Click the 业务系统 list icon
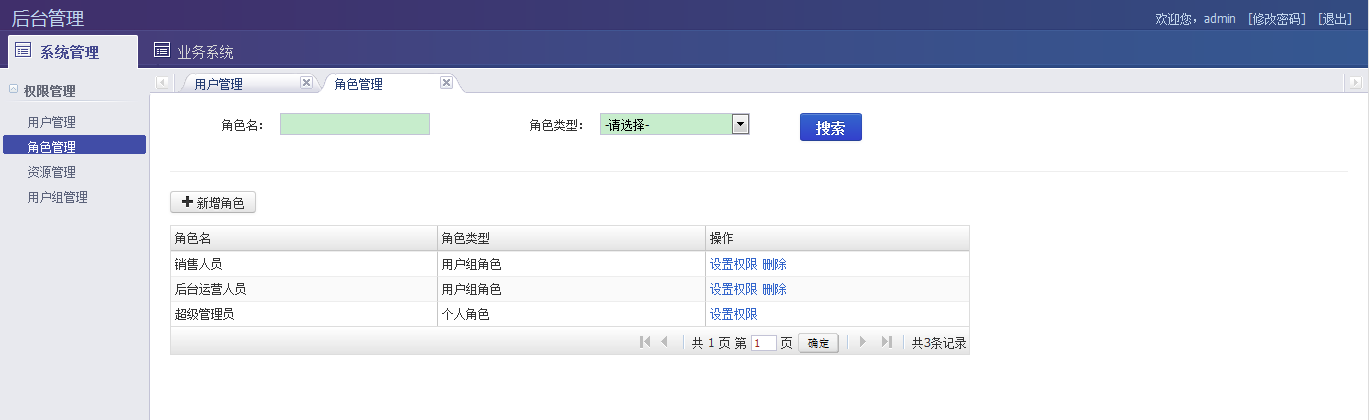This screenshot has height=420, width=1369. [160, 50]
